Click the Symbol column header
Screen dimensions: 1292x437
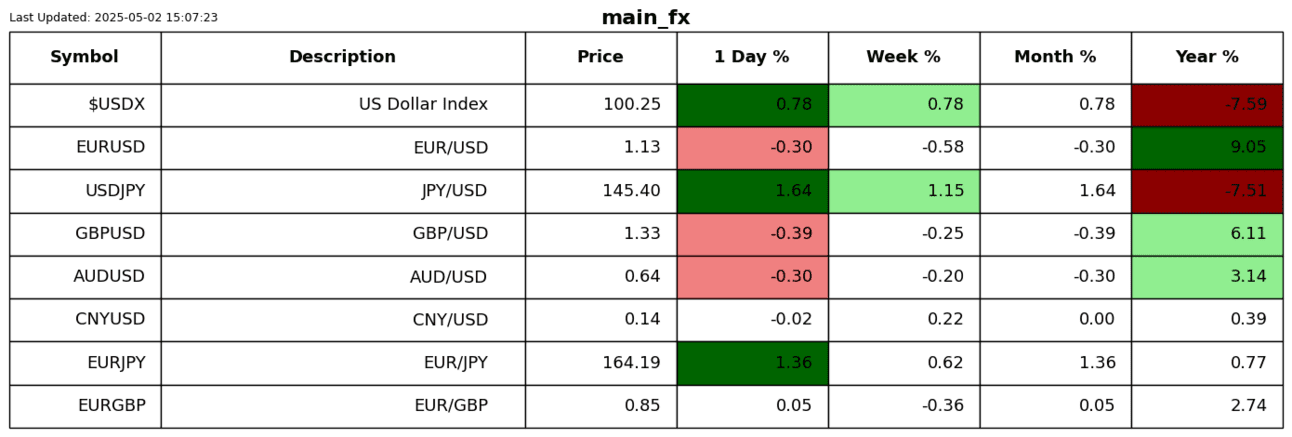85,57
